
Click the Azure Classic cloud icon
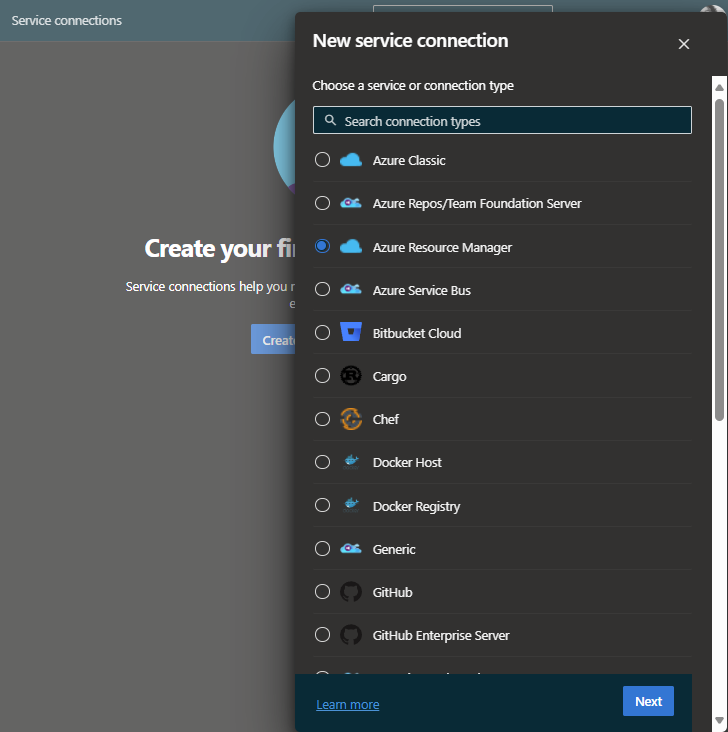point(351,160)
